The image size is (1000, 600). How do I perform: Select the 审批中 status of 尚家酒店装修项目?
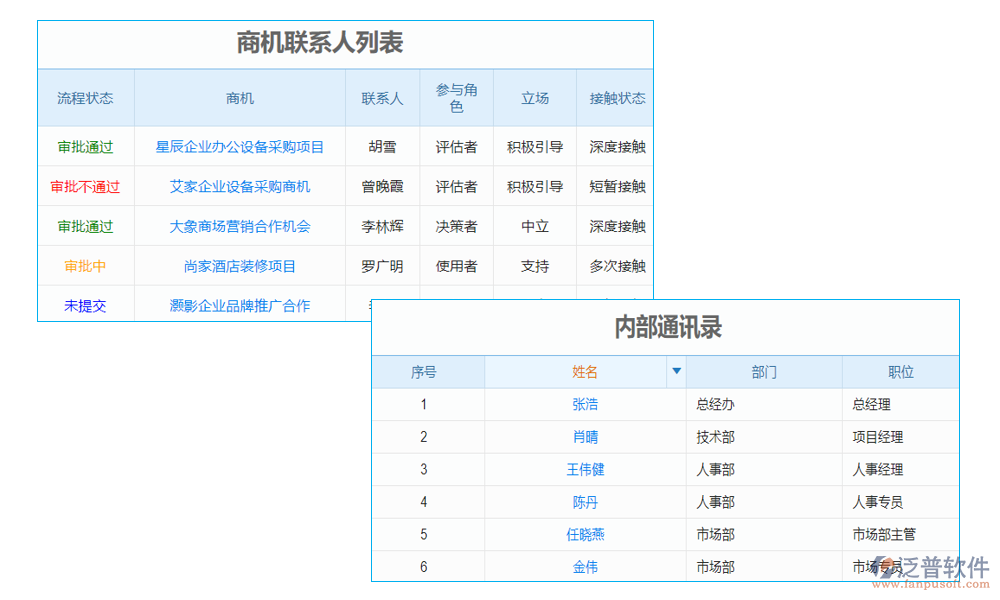86,265
